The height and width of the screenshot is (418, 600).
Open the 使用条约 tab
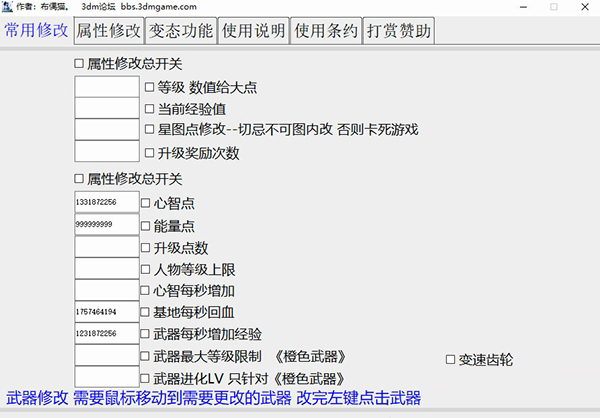[326, 31]
